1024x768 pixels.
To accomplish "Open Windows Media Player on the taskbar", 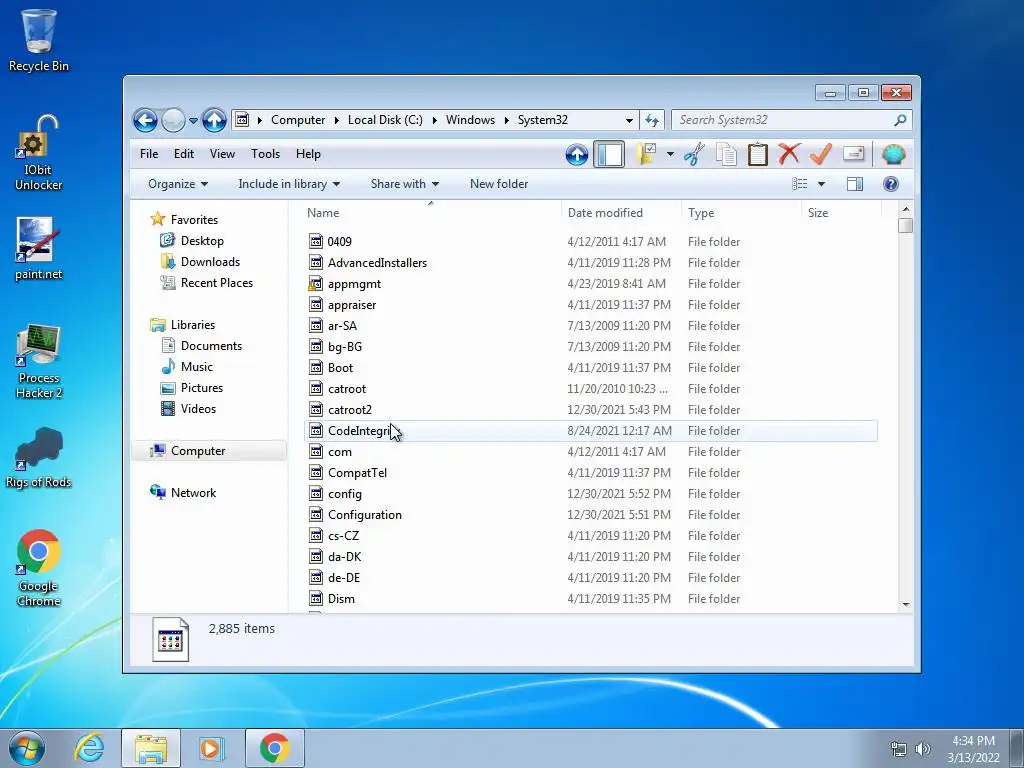I will (212, 748).
